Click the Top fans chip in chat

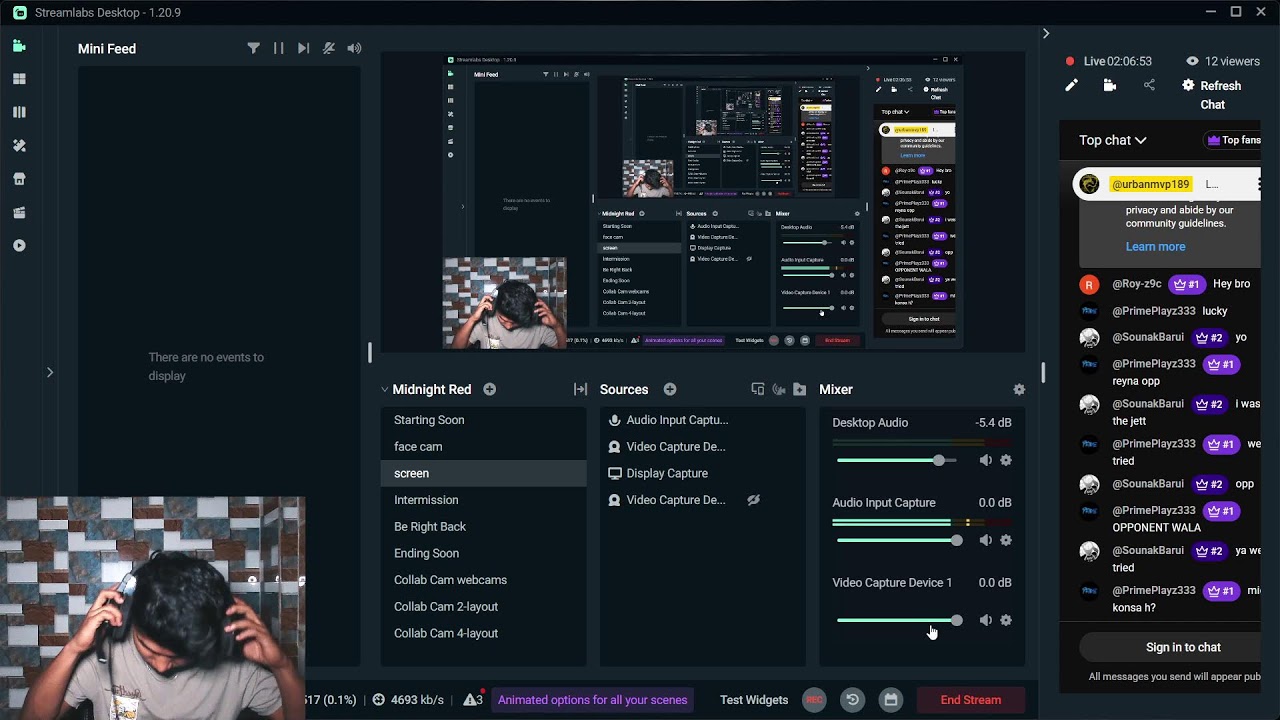tap(1234, 140)
